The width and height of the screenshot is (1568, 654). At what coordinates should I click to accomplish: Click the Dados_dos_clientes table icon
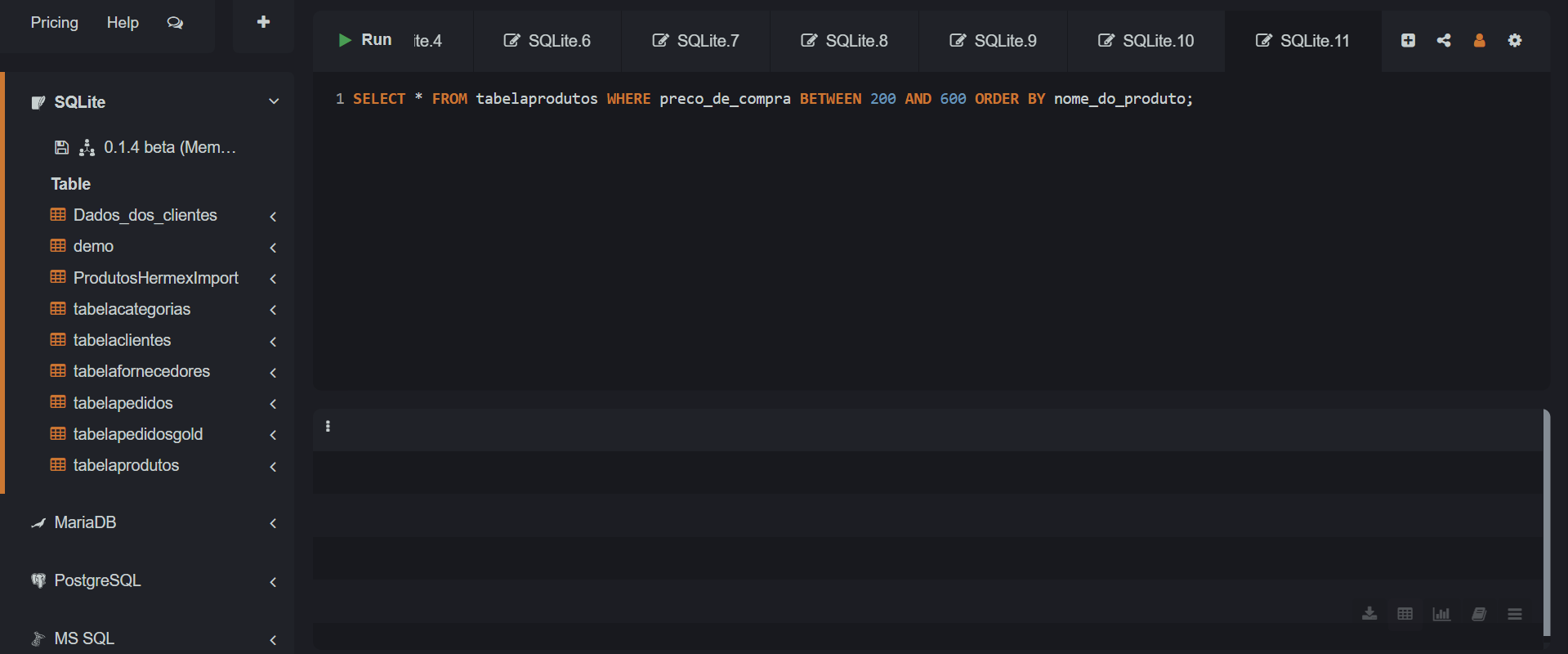click(58, 214)
